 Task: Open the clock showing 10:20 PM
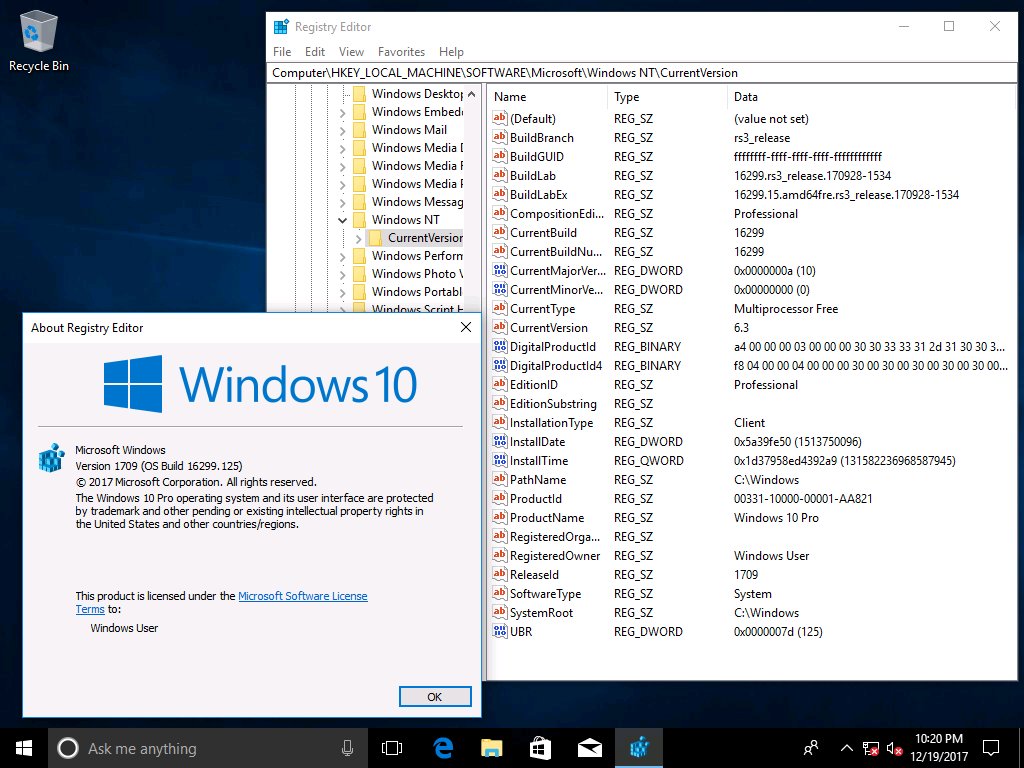tap(939, 739)
